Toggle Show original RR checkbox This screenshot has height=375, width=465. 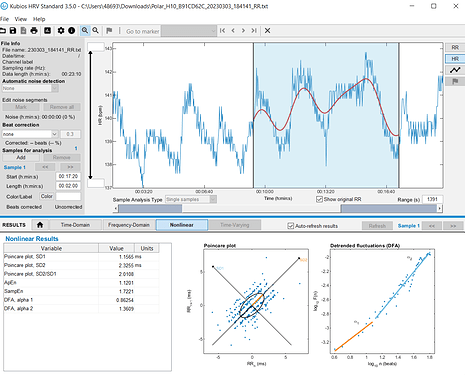tap(319, 199)
